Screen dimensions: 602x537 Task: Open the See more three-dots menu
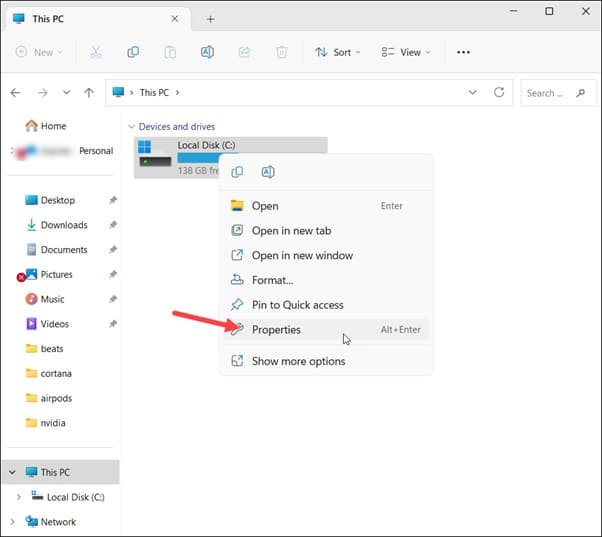click(x=463, y=52)
